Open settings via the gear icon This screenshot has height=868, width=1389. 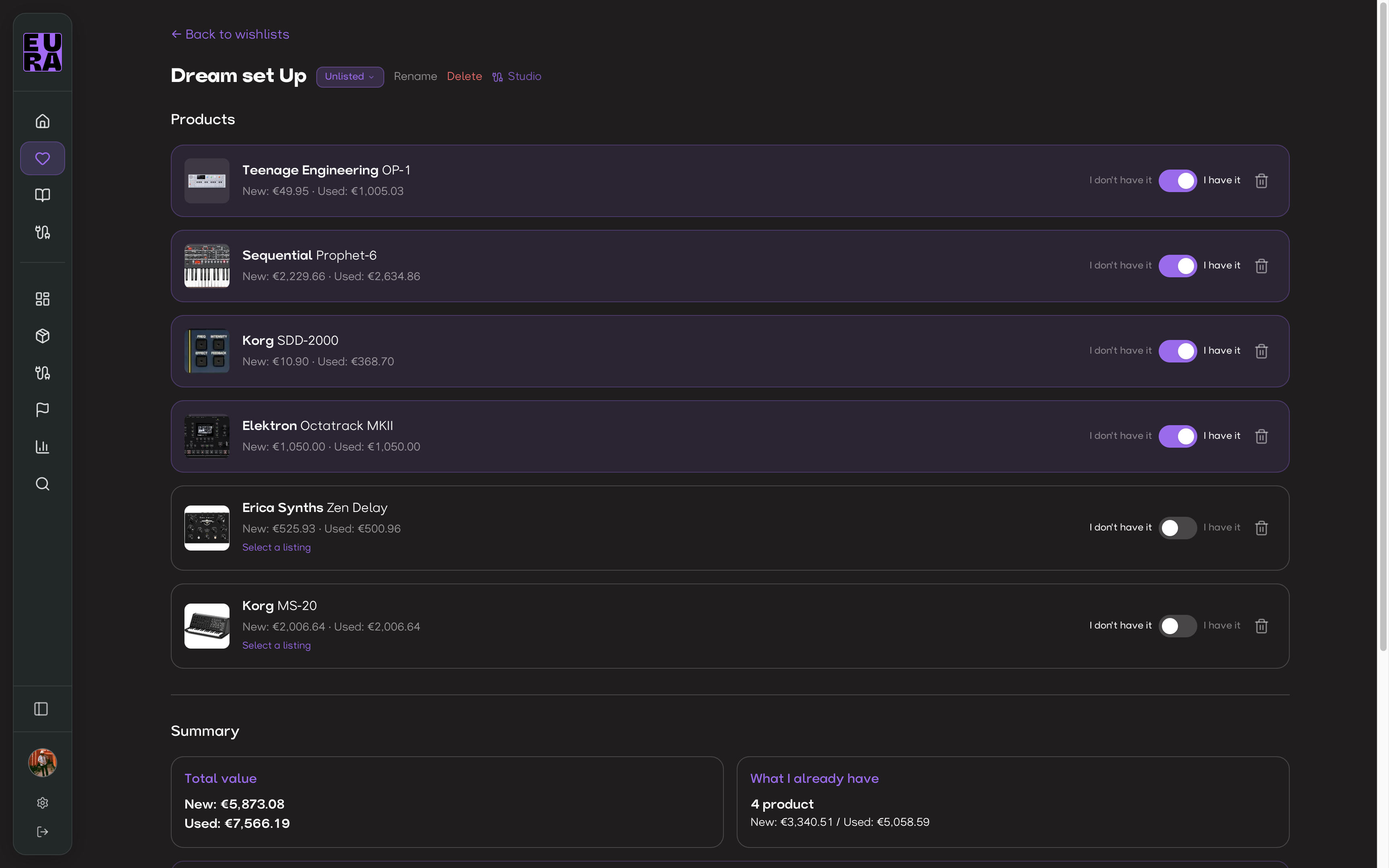coord(43,803)
